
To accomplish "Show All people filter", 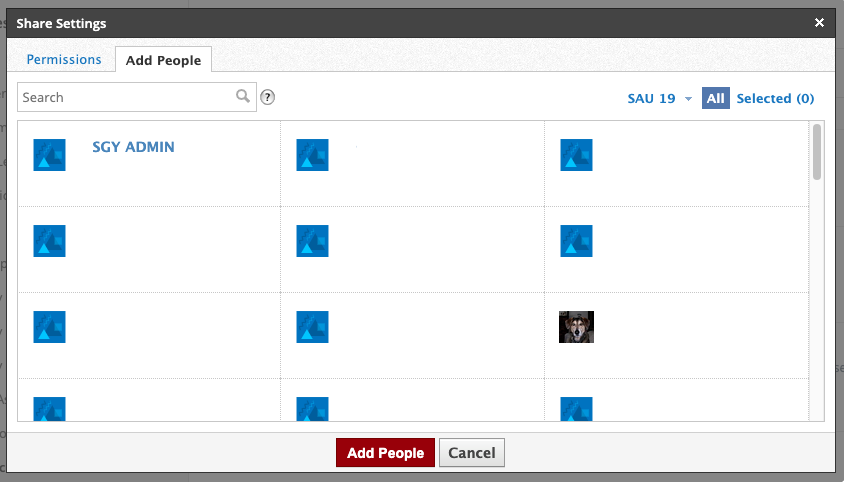I will (715, 98).
